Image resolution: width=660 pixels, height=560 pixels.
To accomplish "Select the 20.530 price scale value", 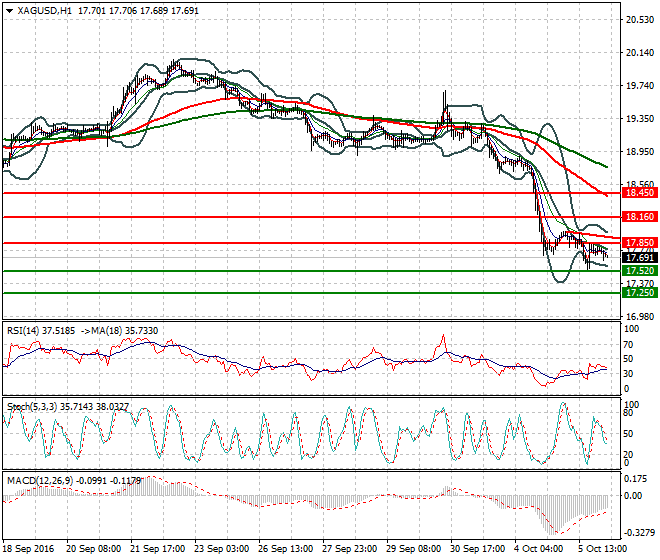I will 640,20.
